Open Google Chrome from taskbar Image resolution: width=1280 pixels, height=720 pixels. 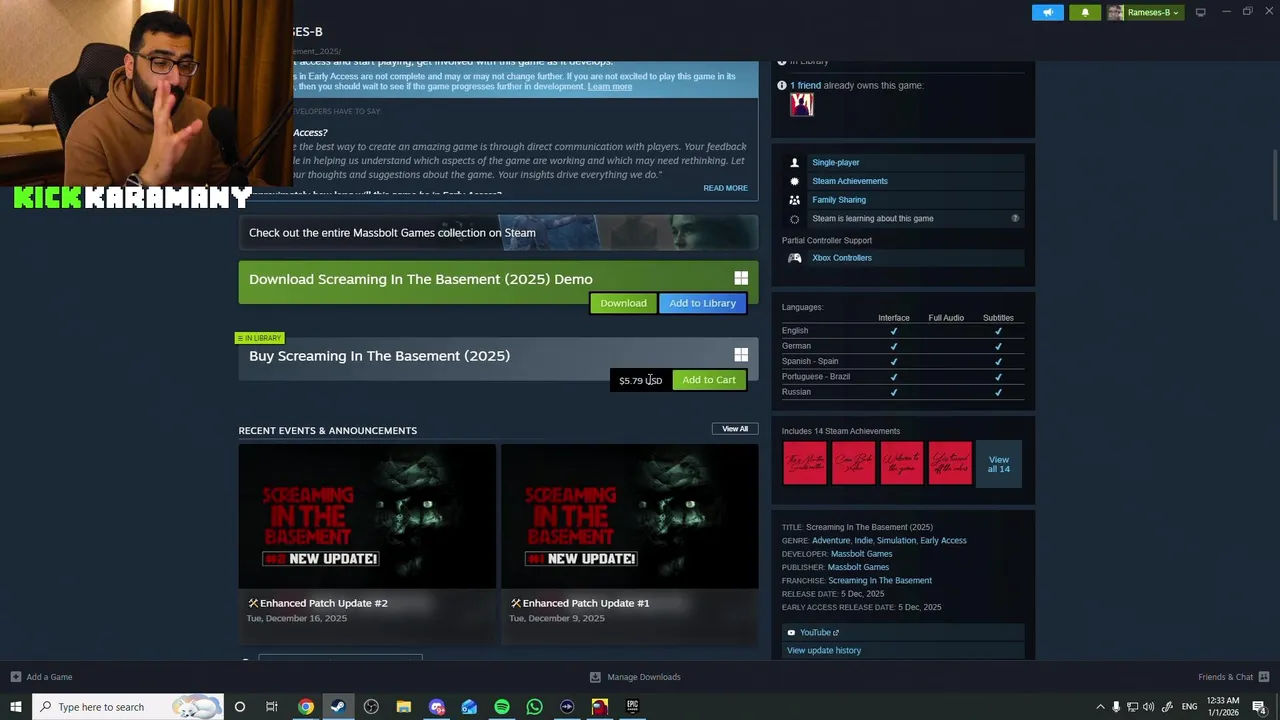coord(306,707)
